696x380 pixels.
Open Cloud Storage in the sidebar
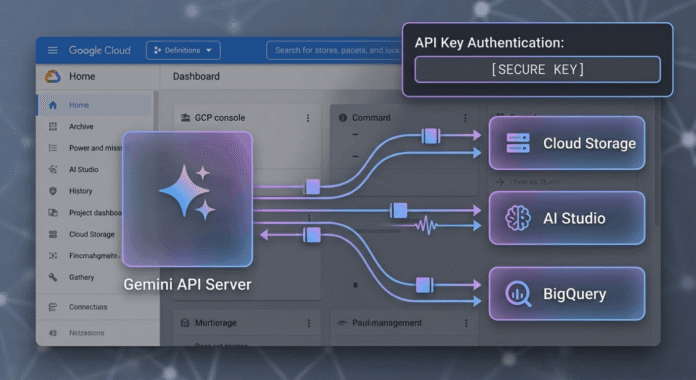point(91,234)
